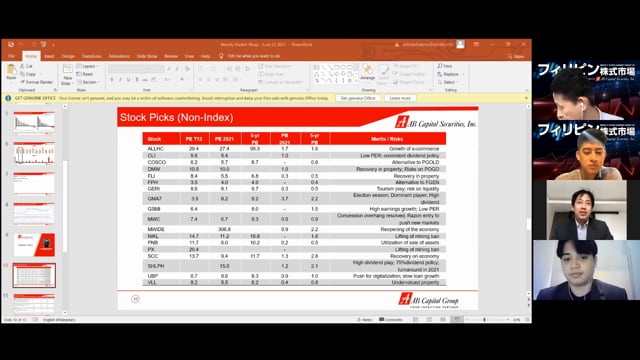Click the Find tool in Editing group
The height and width of the screenshot is (360, 640).
444,66
